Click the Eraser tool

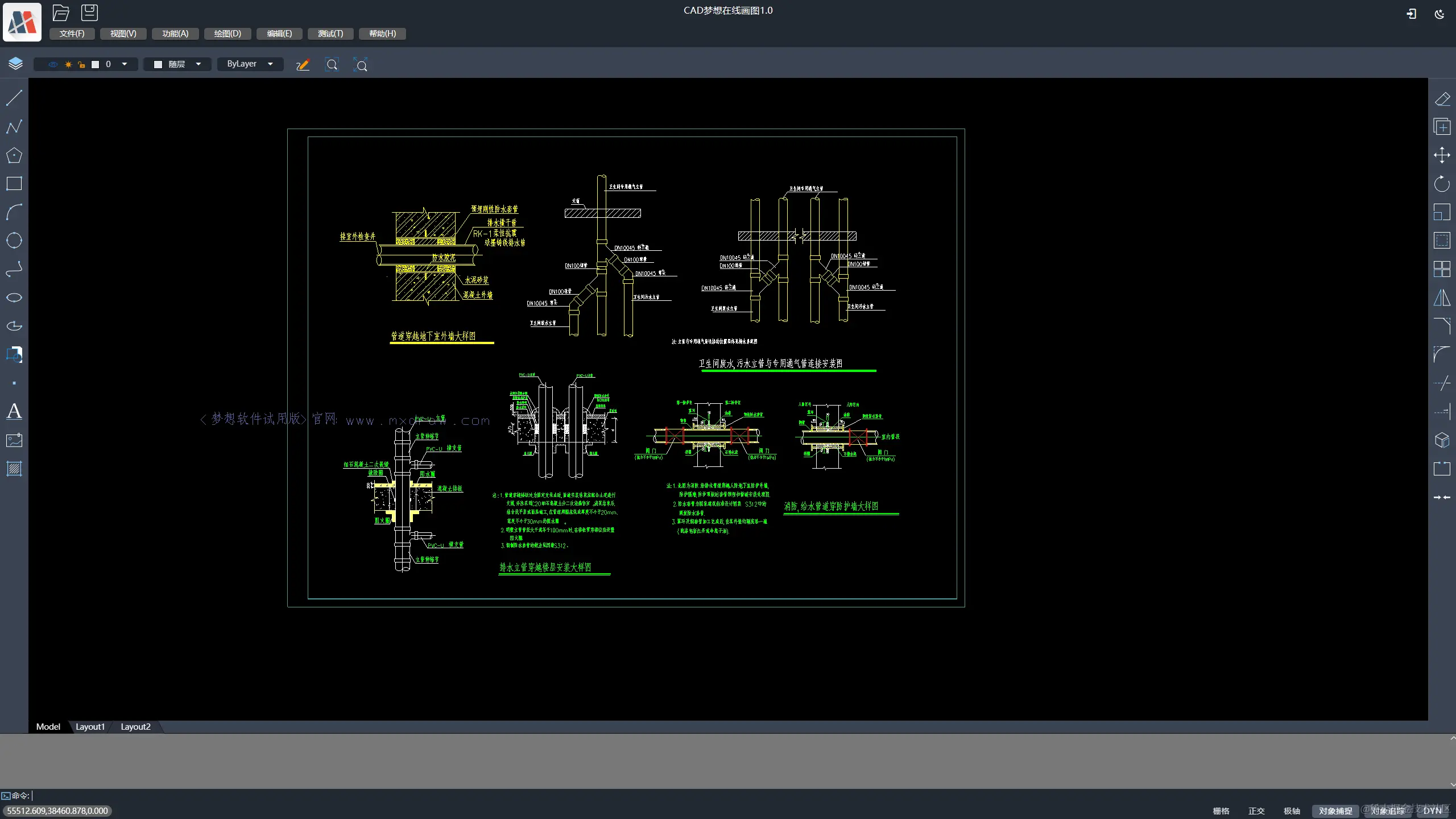click(1442, 99)
